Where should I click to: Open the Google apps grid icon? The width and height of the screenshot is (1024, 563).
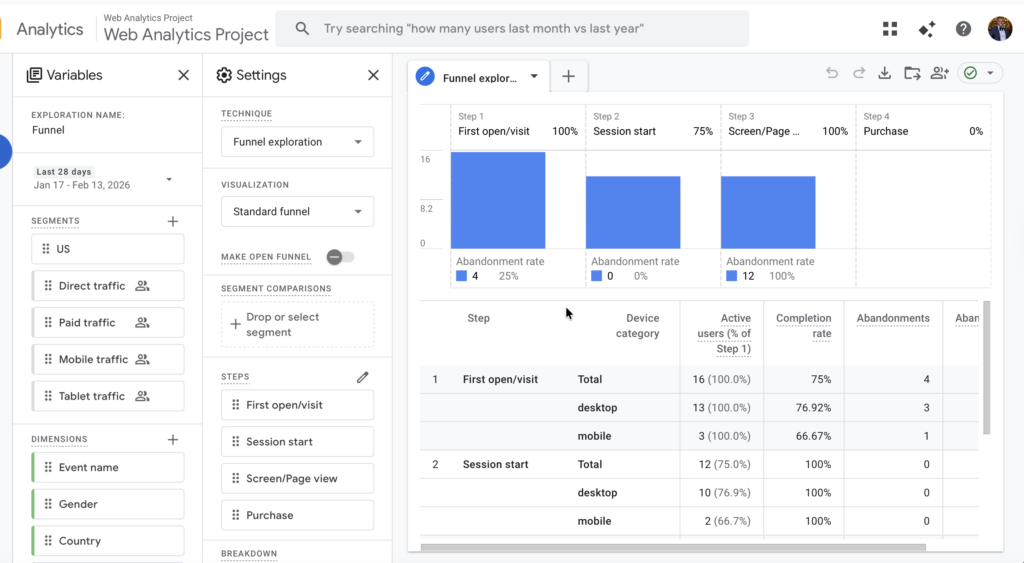pyautogui.click(x=890, y=29)
